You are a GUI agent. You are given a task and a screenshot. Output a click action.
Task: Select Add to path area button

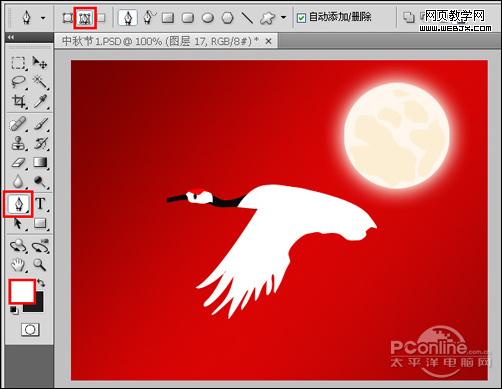tap(409, 17)
